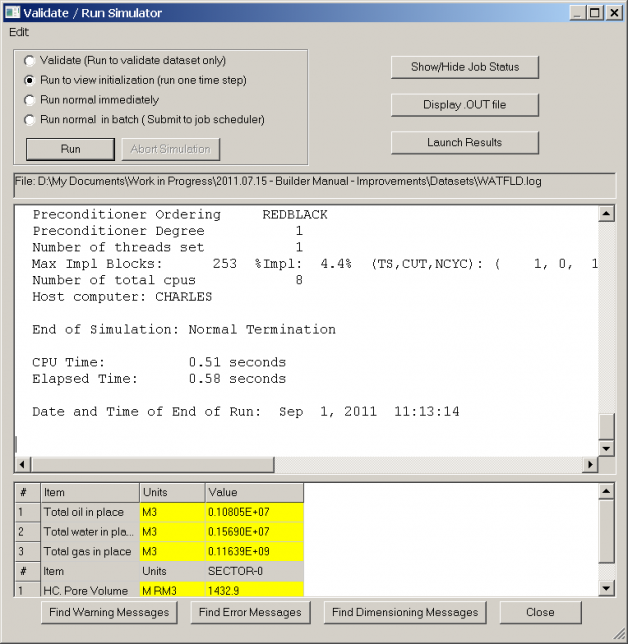Click Launch Results button
This screenshot has width=628, height=644.
pos(464,142)
